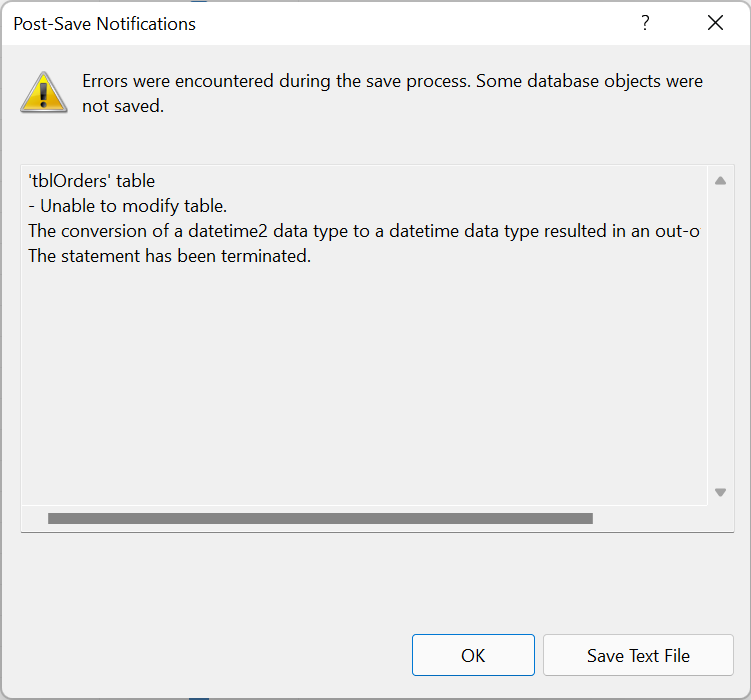The height and width of the screenshot is (700, 751).
Task: Click the "Post-Save Notifications" title text
Action: 104,23
